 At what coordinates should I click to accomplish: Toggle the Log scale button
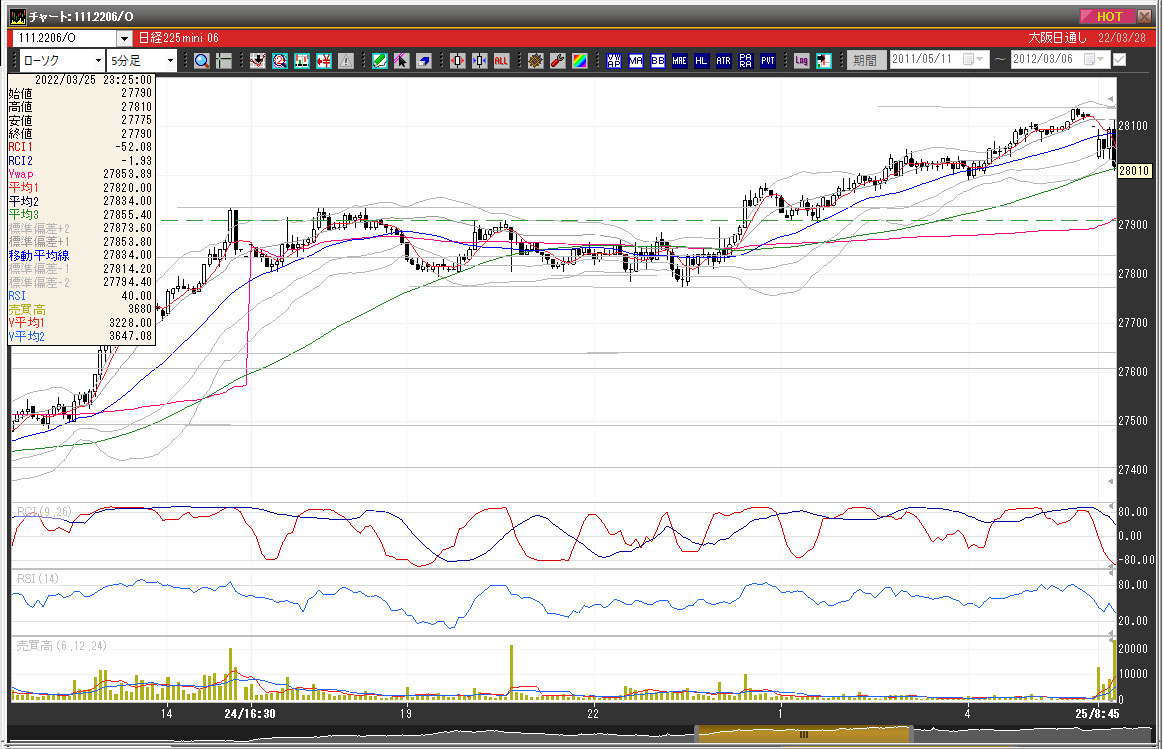point(801,61)
